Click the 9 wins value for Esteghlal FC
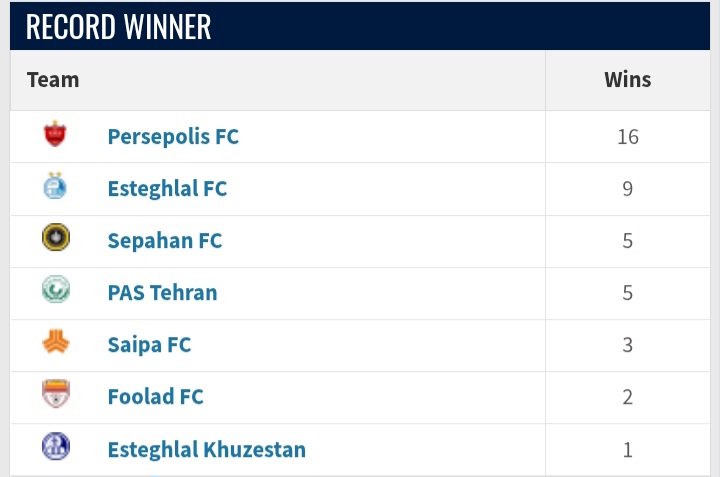 tap(628, 189)
